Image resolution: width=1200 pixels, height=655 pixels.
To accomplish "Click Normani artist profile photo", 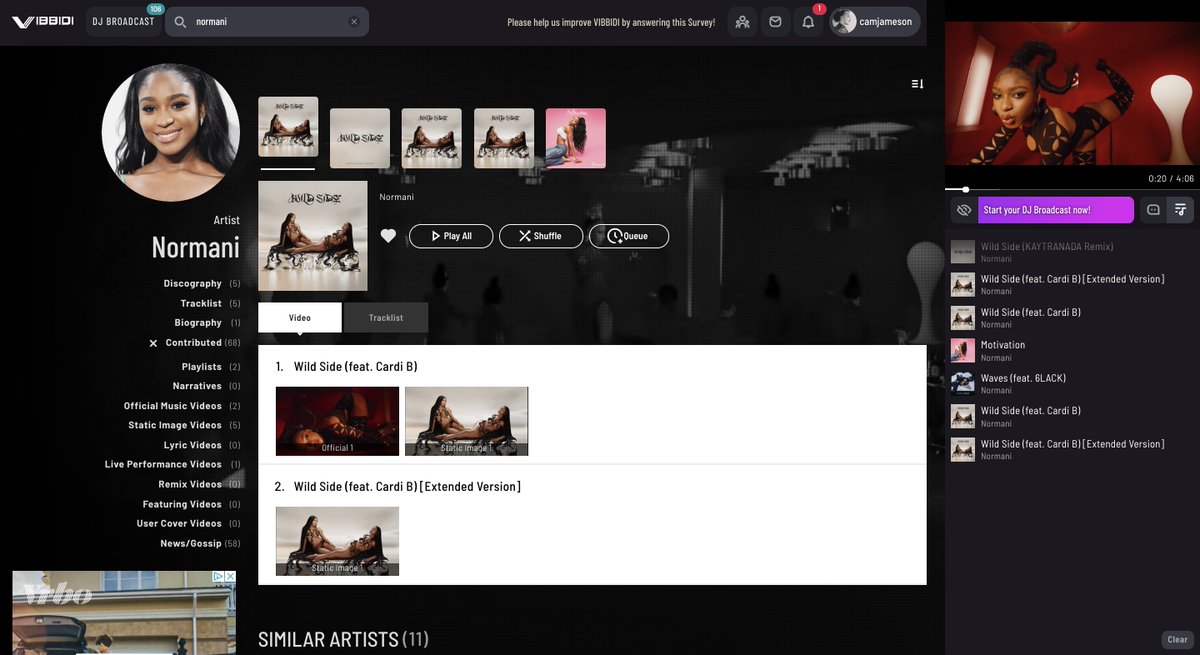I will (171, 133).
